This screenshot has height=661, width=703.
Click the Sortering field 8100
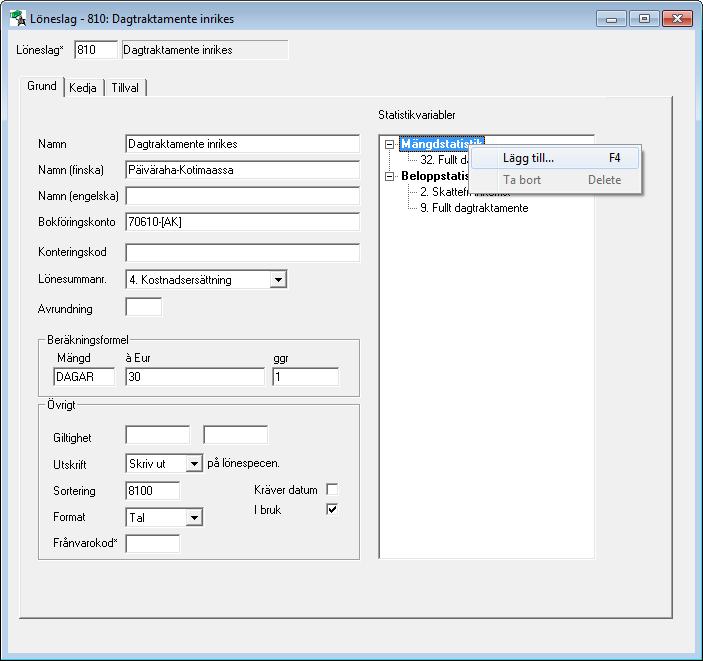pos(152,491)
